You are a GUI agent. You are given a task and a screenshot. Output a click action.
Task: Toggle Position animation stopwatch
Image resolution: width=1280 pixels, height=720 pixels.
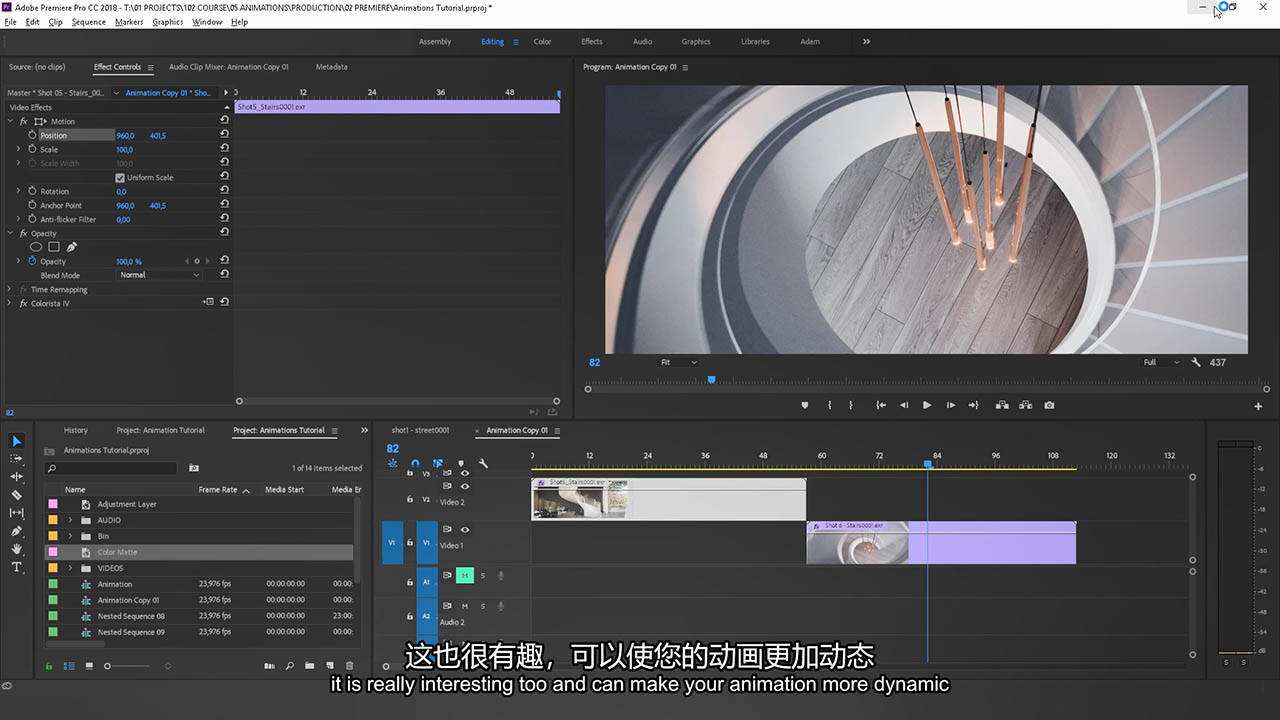coord(32,135)
